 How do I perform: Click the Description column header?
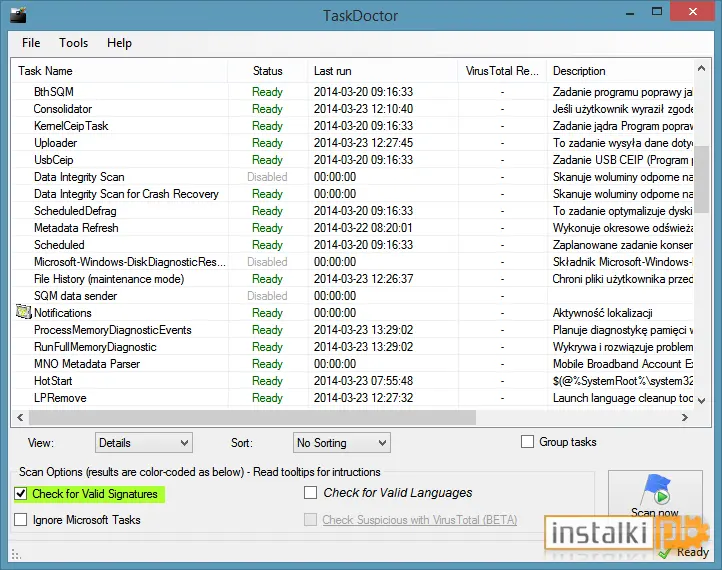click(620, 71)
